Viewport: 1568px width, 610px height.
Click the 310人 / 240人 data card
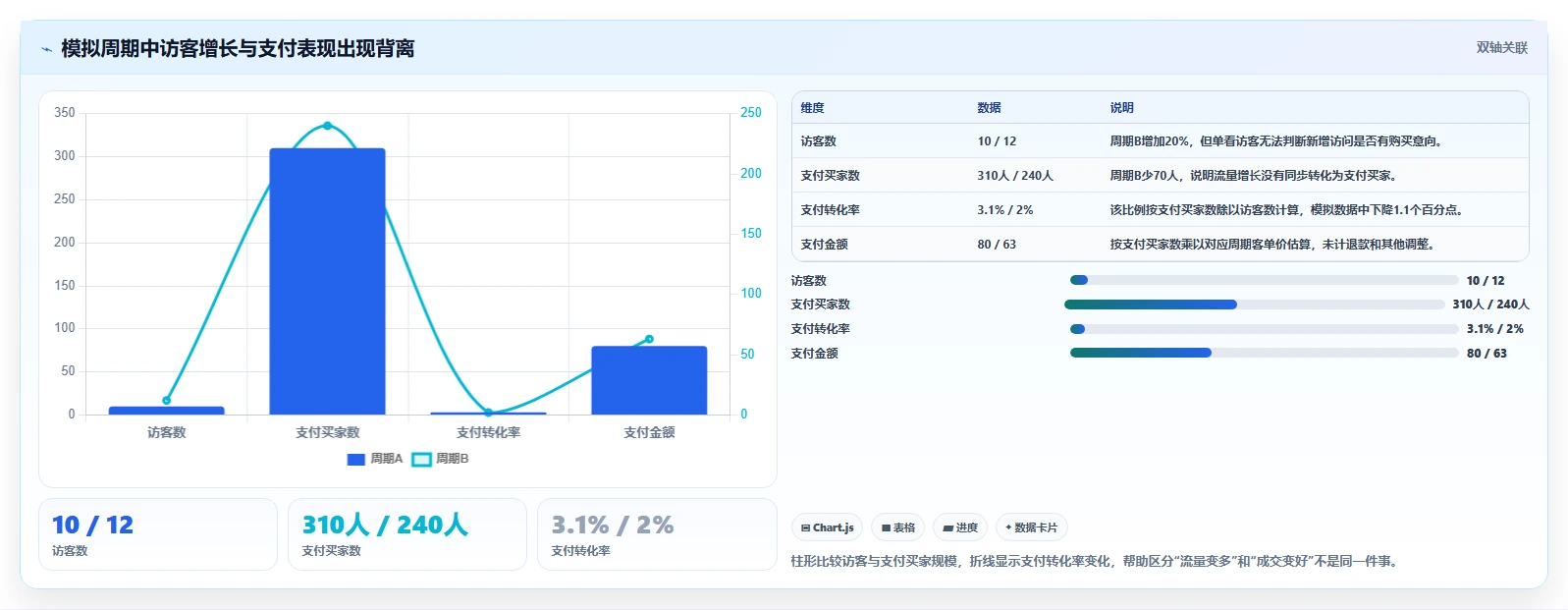tap(407, 534)
